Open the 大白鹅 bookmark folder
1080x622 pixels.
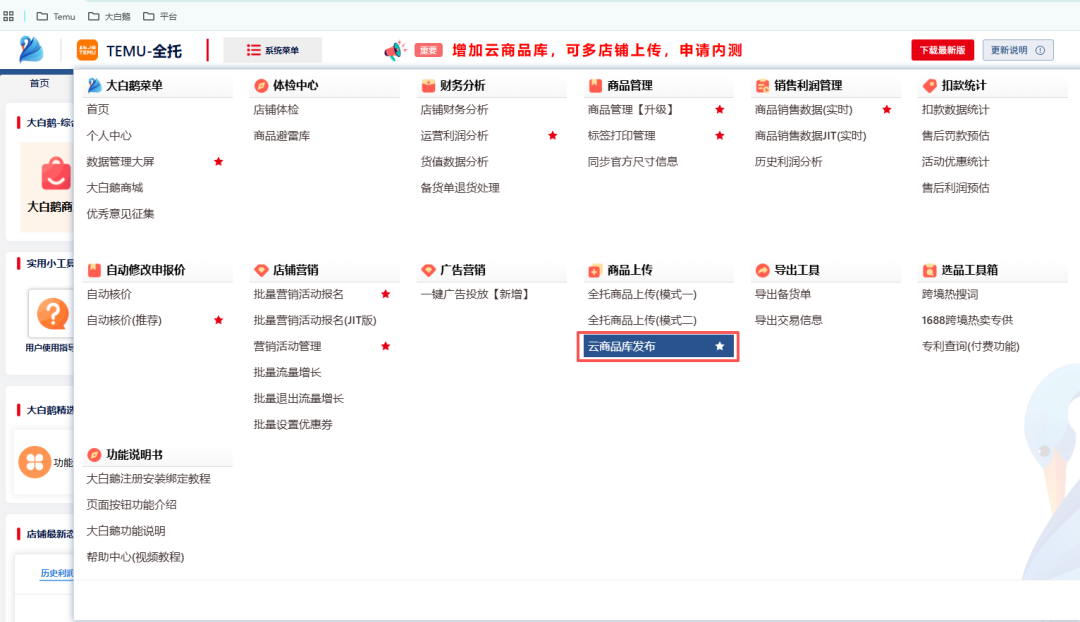tap(109, 16)
